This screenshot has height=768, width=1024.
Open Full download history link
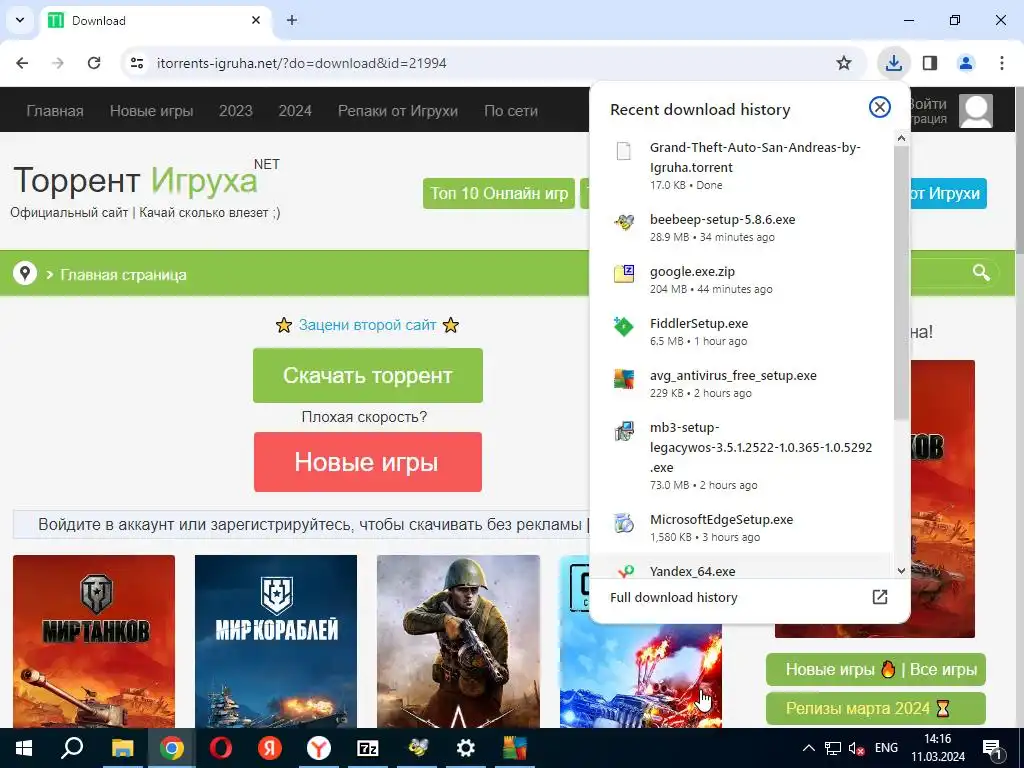pos(673,598)
